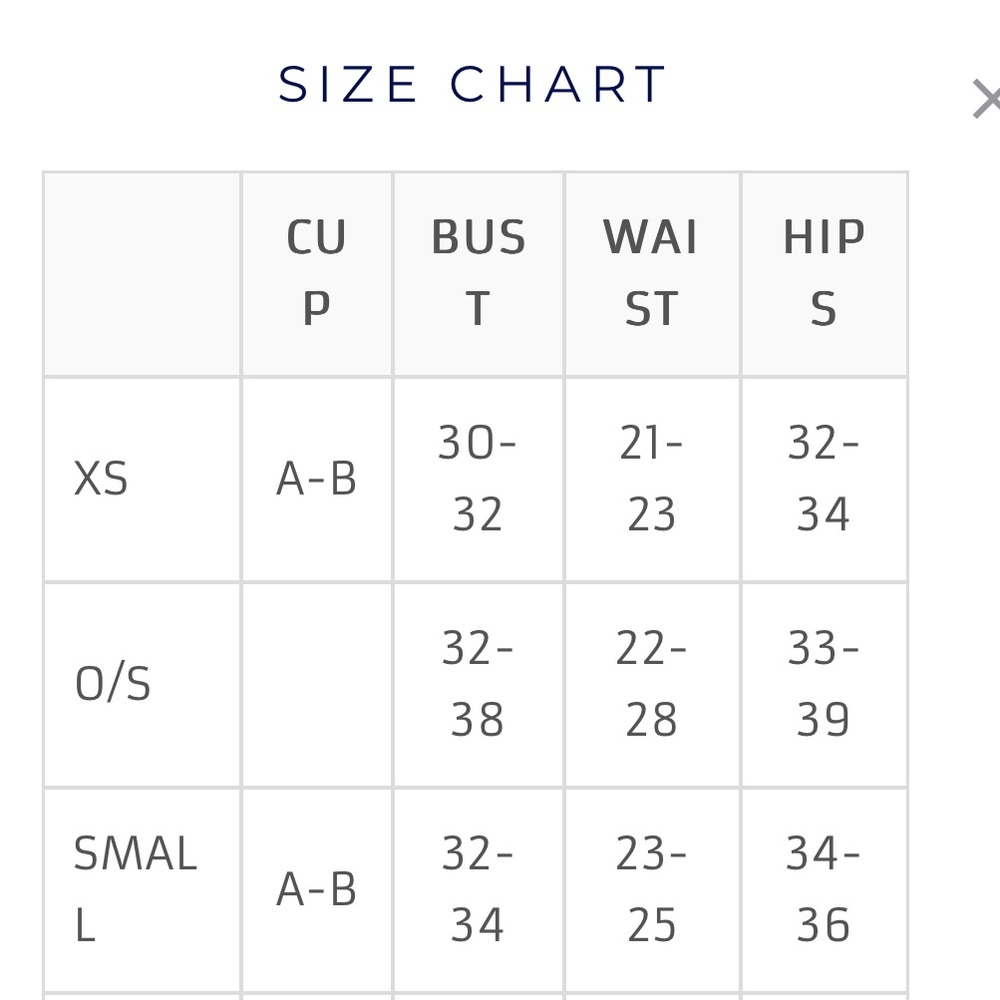Select the HIPS column header
1000x1000 pixels.
(823, 273)
